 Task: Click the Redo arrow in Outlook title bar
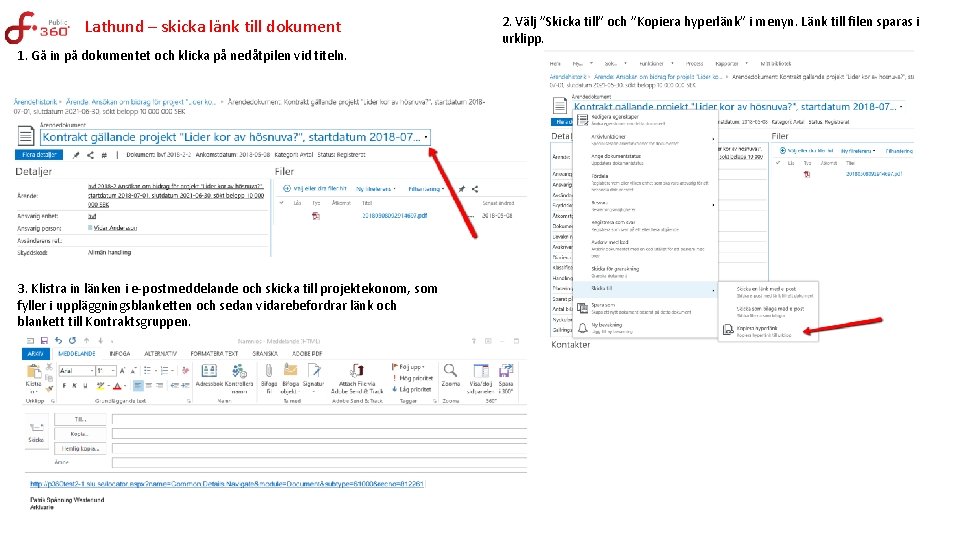click(72, 340)
